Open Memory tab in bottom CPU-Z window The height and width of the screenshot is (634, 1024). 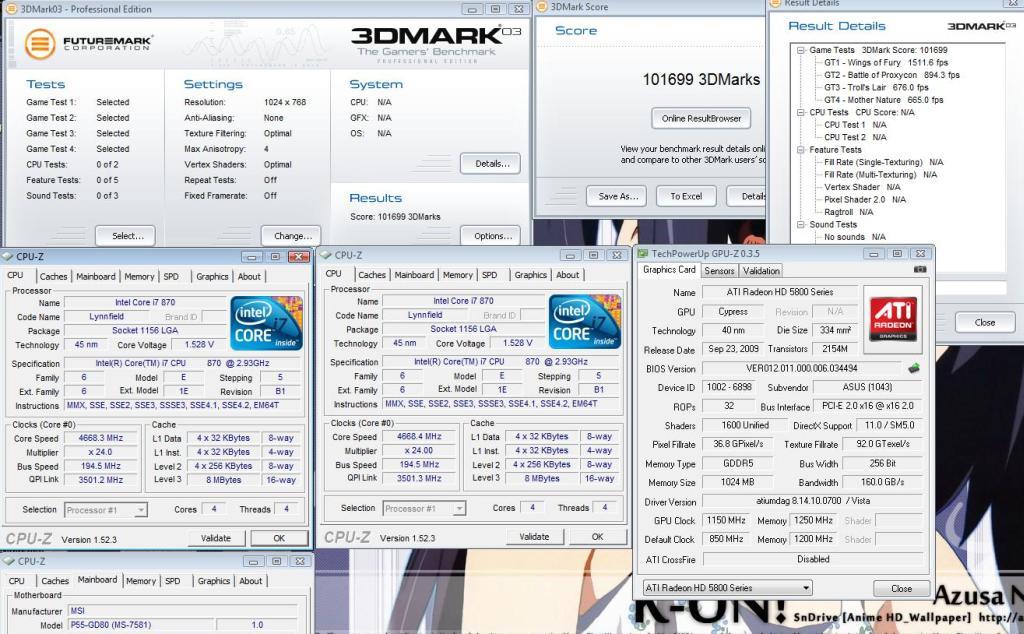pyautogui.click(x=141, y=580)
